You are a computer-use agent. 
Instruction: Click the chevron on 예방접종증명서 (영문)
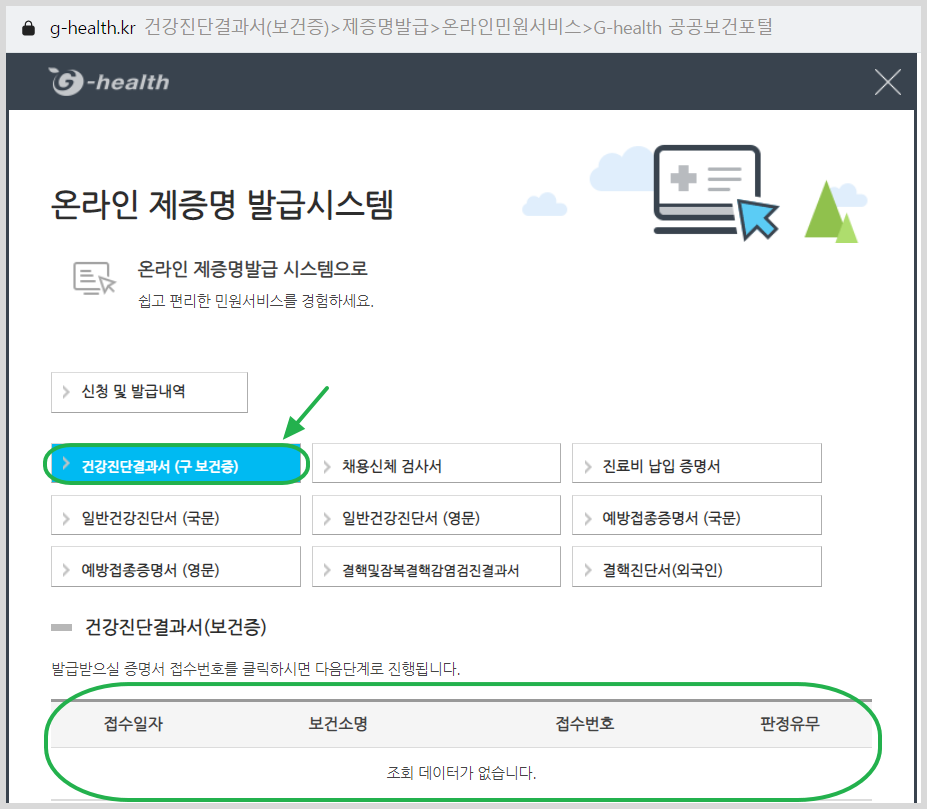point(66,569)
